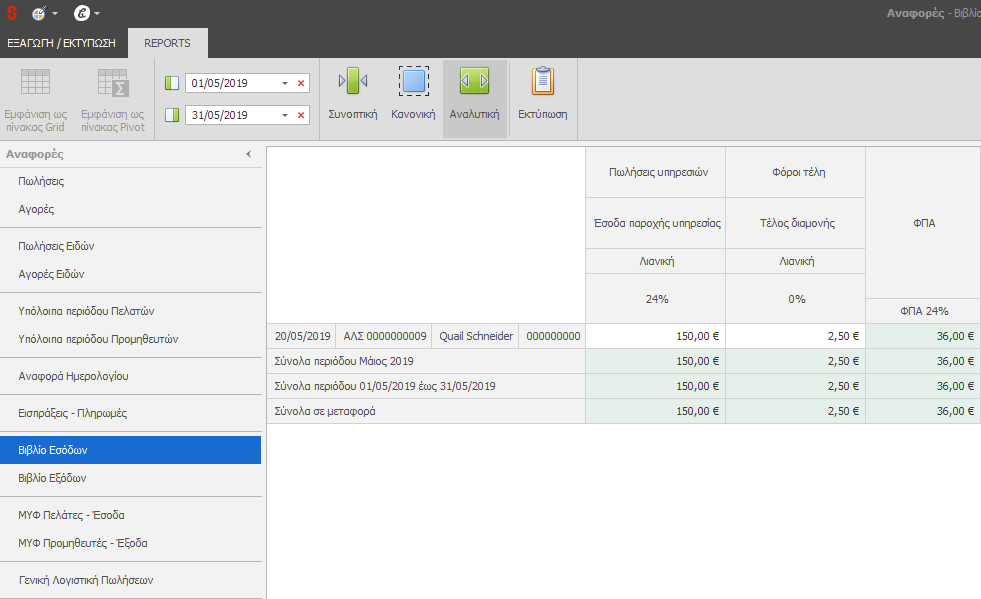Open Αναφορά Ημερολογίου report
981x599 pixels.
73,376
